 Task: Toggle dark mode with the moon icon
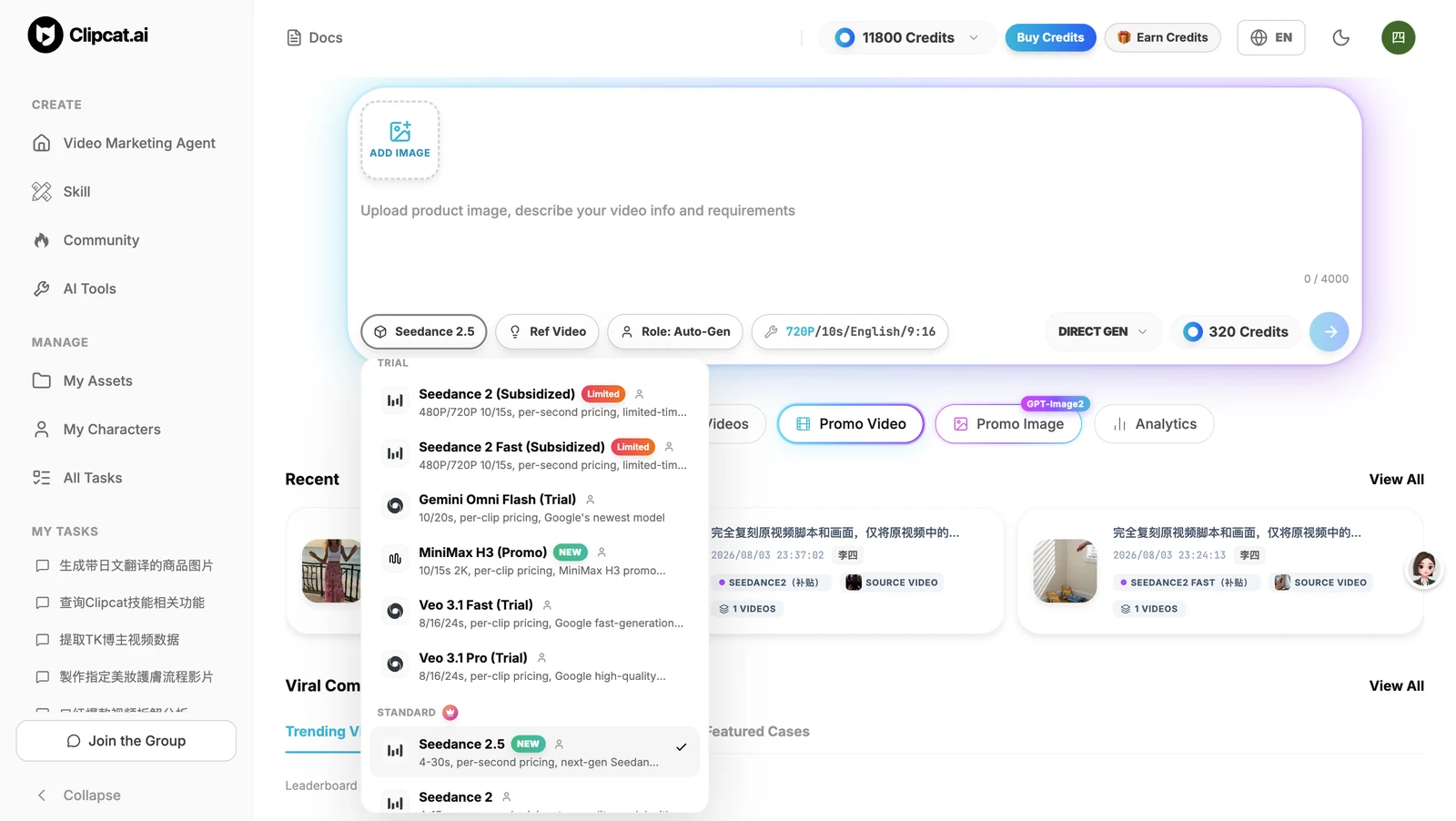(1340, 37)
